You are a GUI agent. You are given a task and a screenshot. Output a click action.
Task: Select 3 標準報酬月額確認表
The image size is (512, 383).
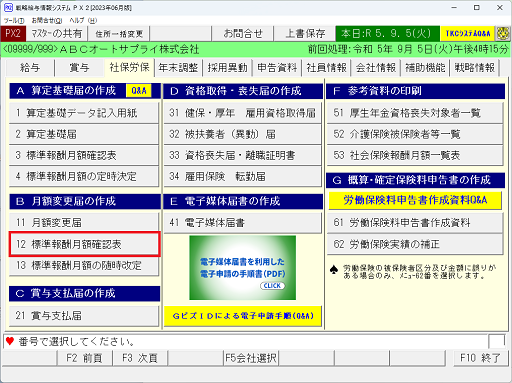tap(84, 155)
